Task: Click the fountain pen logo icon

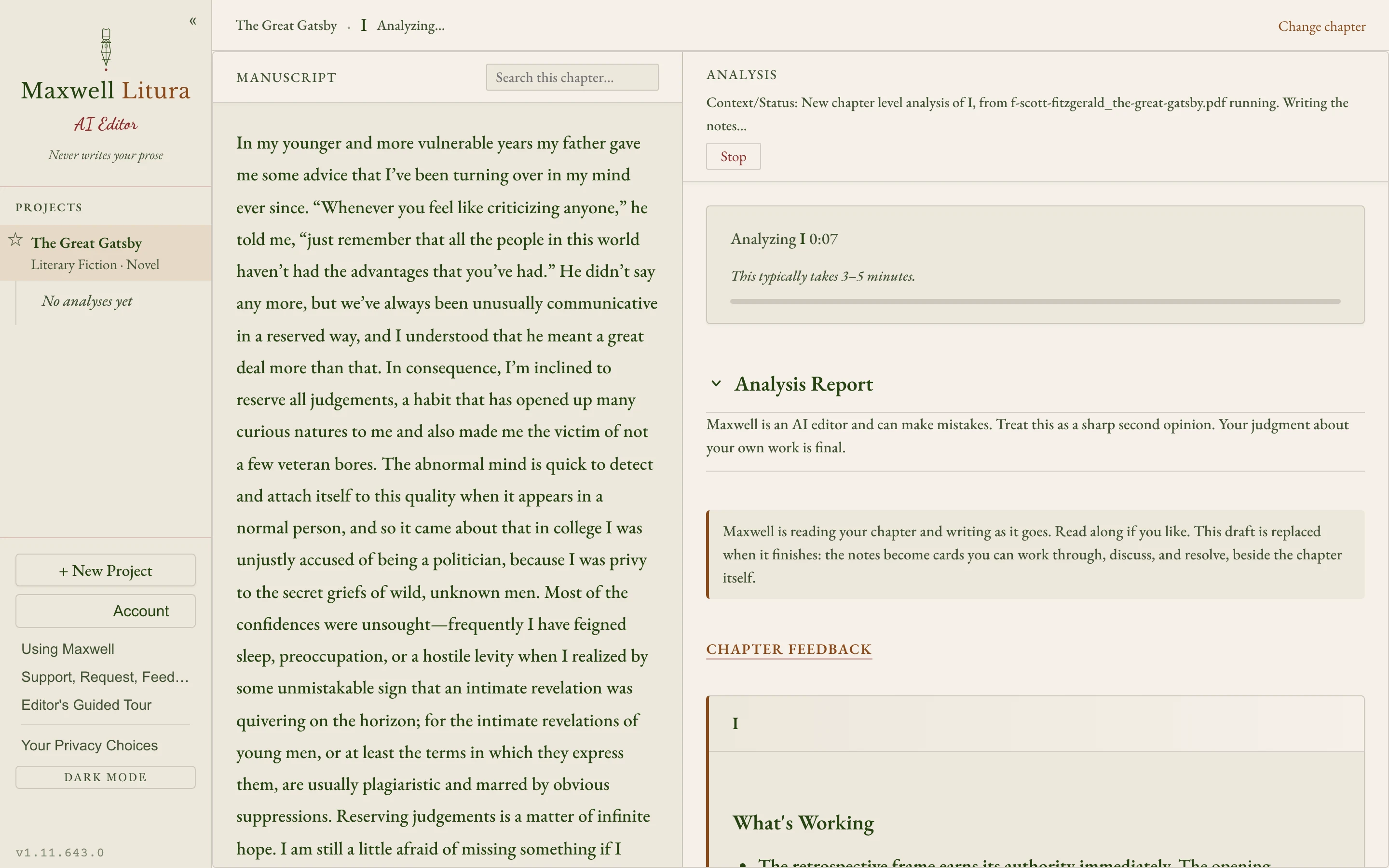Action: coord(106,49)
